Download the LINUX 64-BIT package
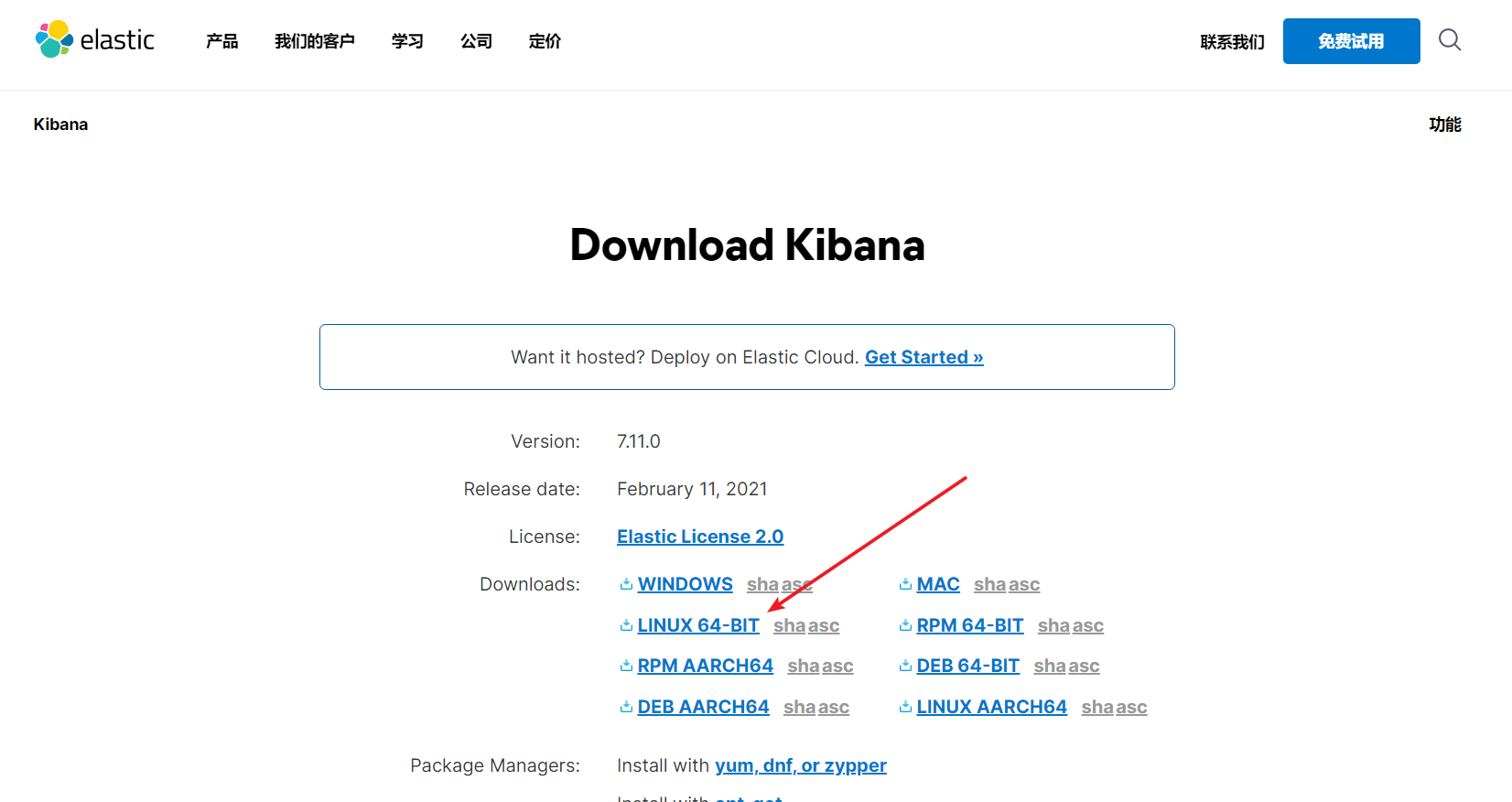1512x802 pixels. click(698, 625)
